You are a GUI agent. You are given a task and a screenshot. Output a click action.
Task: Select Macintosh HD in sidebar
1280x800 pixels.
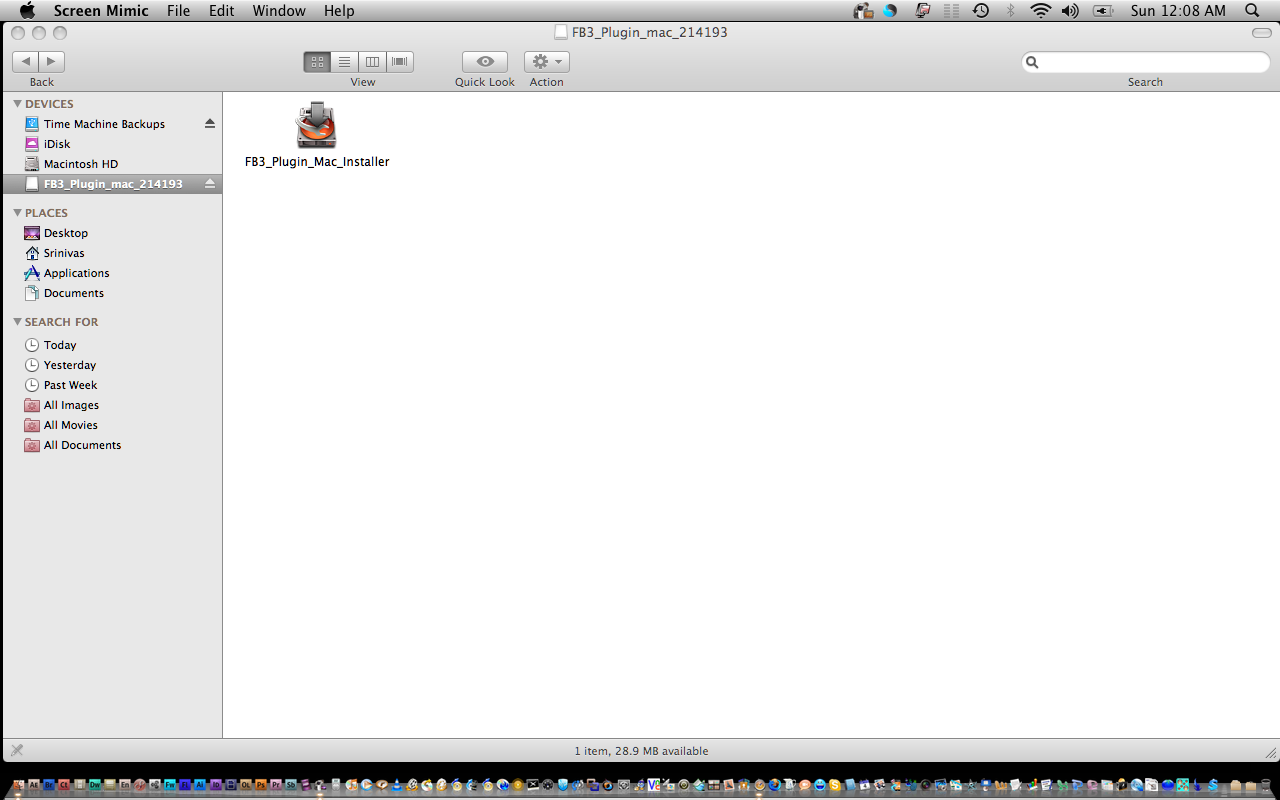coord(80,164)
